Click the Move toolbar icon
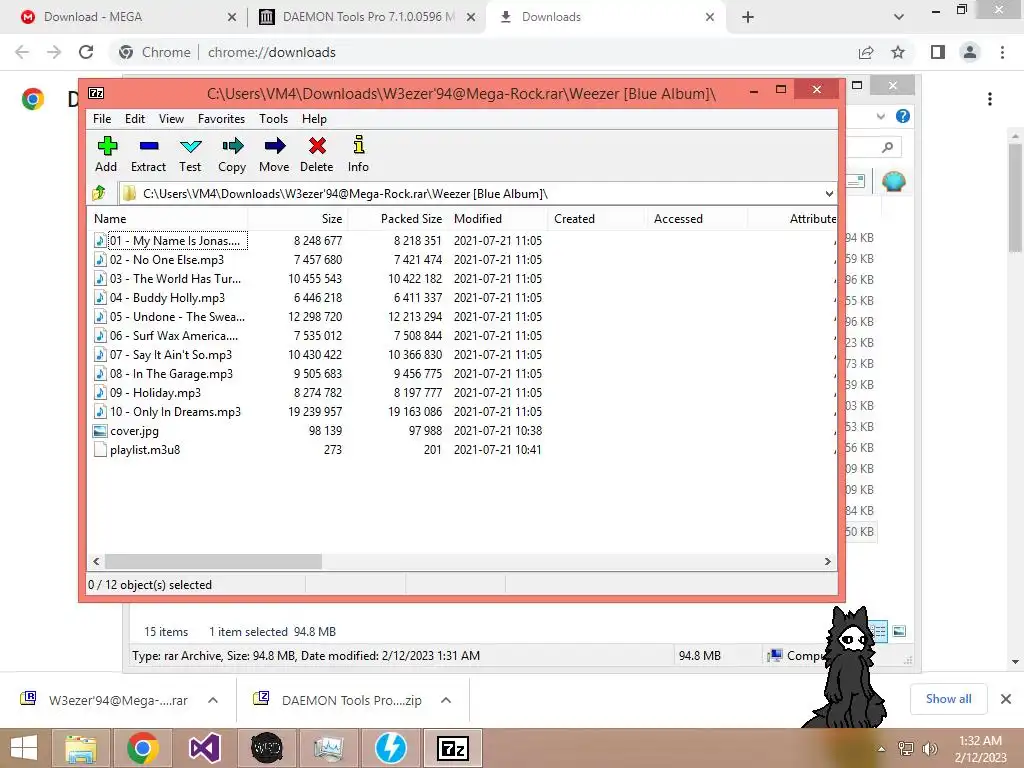This screenshot has width=1024, height=768. pos(274,146)
